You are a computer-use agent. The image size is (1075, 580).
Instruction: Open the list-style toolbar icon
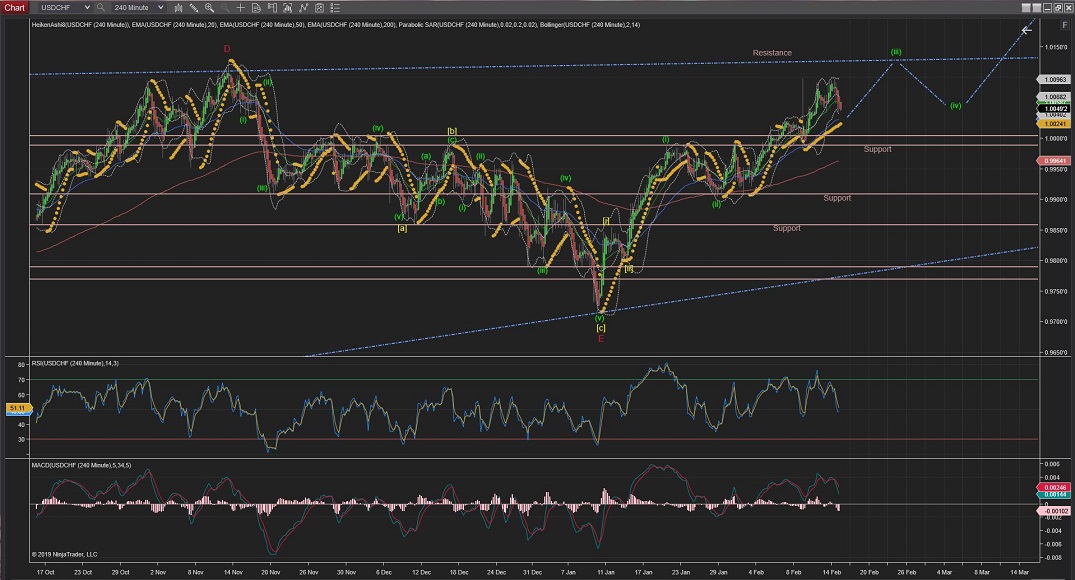click(x=335, y=8)
